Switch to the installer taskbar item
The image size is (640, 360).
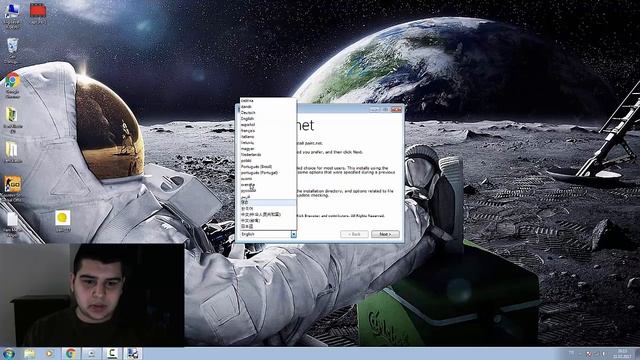(133, 353)
